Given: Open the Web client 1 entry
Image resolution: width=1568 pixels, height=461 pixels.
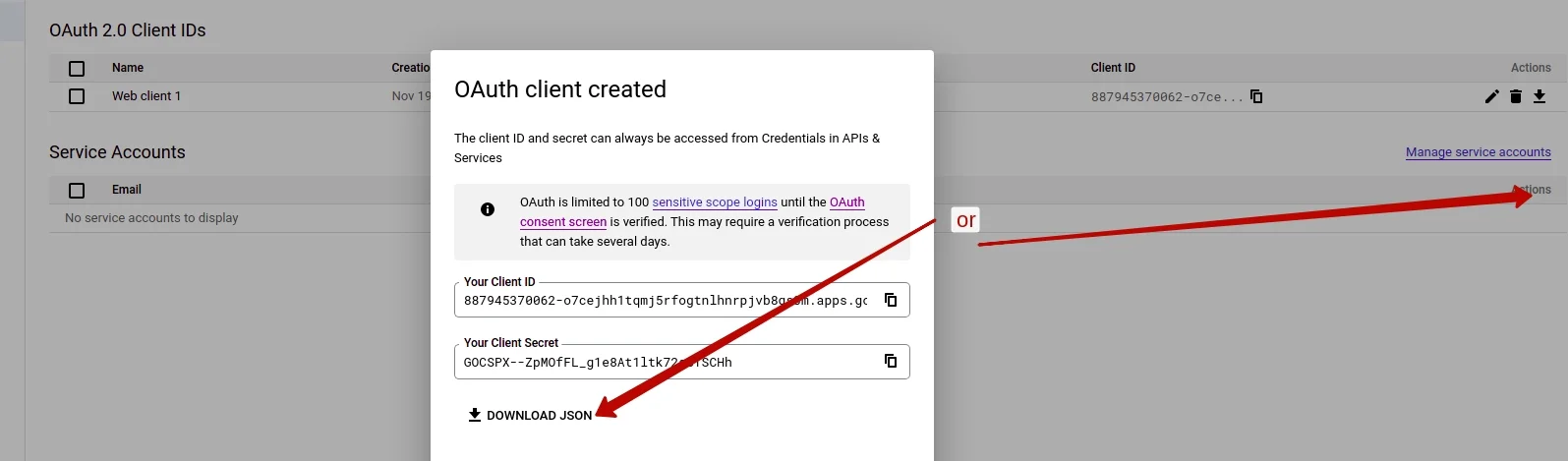Looking at the screenshot, I should [146, 96].
